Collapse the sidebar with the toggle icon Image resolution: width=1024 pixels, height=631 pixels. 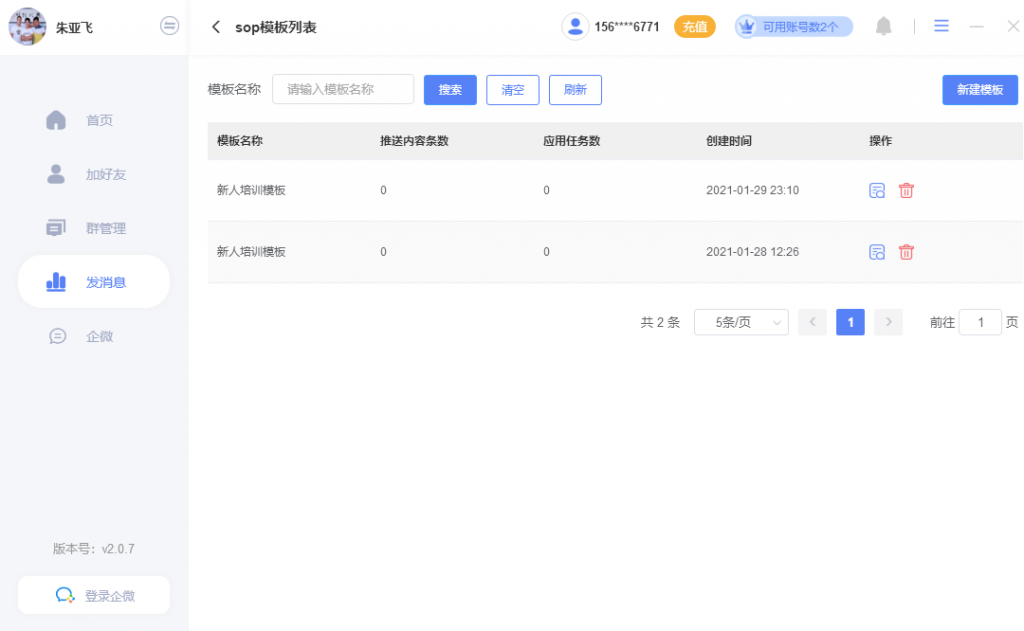coord(170,26)
